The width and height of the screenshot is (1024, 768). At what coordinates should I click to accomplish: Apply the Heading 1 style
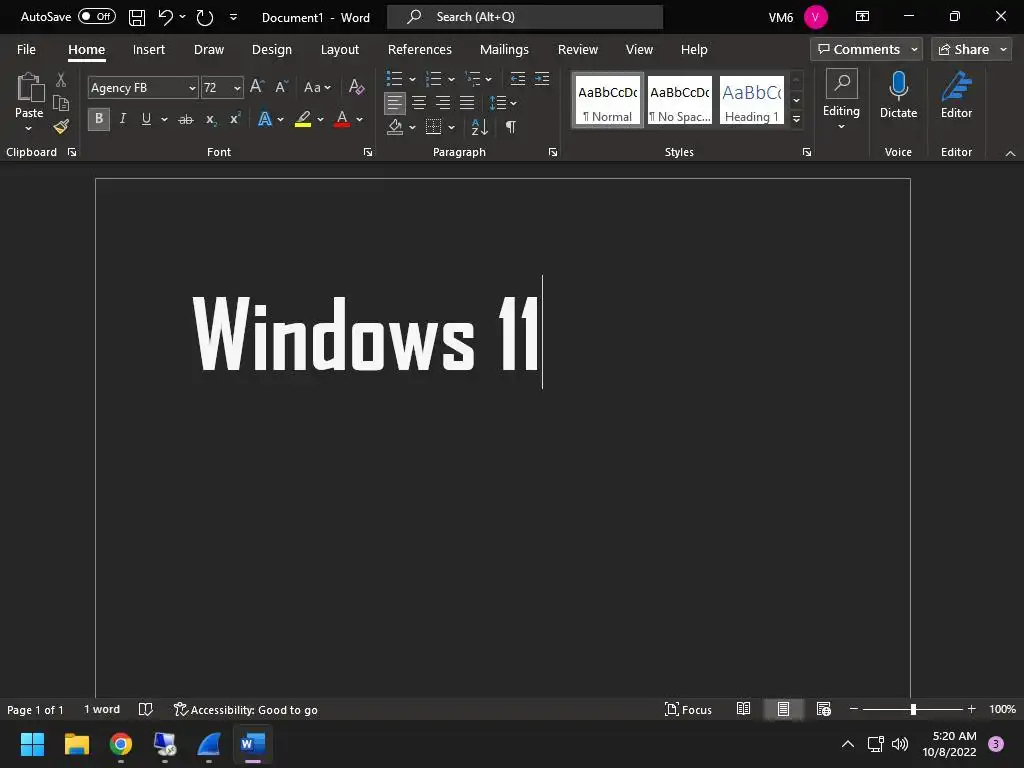(752, 100)
